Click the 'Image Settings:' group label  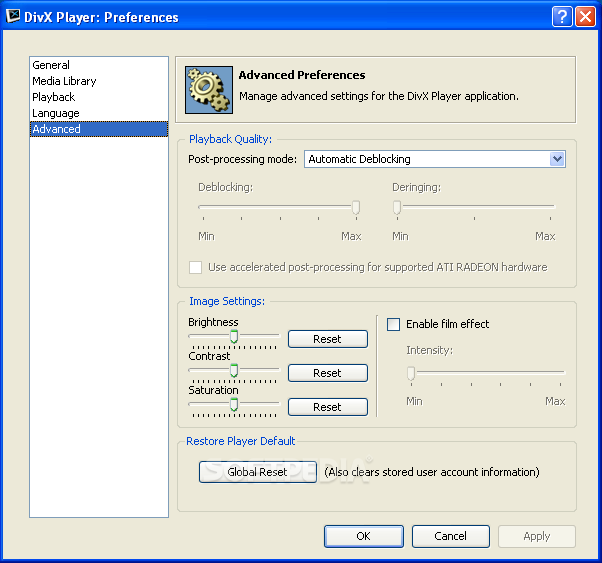pos(227,301)
